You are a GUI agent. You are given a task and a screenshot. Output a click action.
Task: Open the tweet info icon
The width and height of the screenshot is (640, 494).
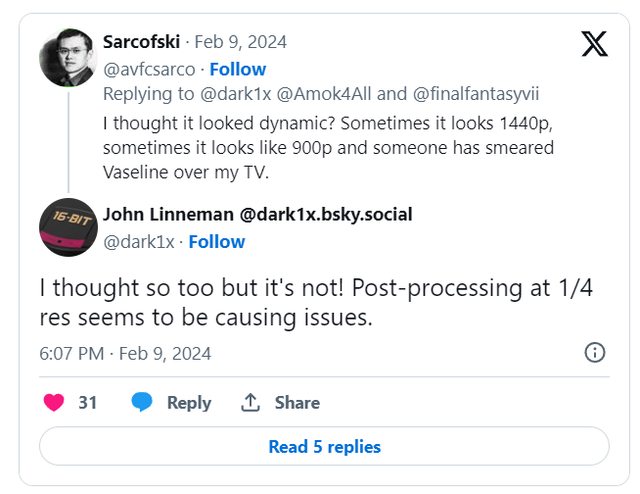(x=594, y=353)
